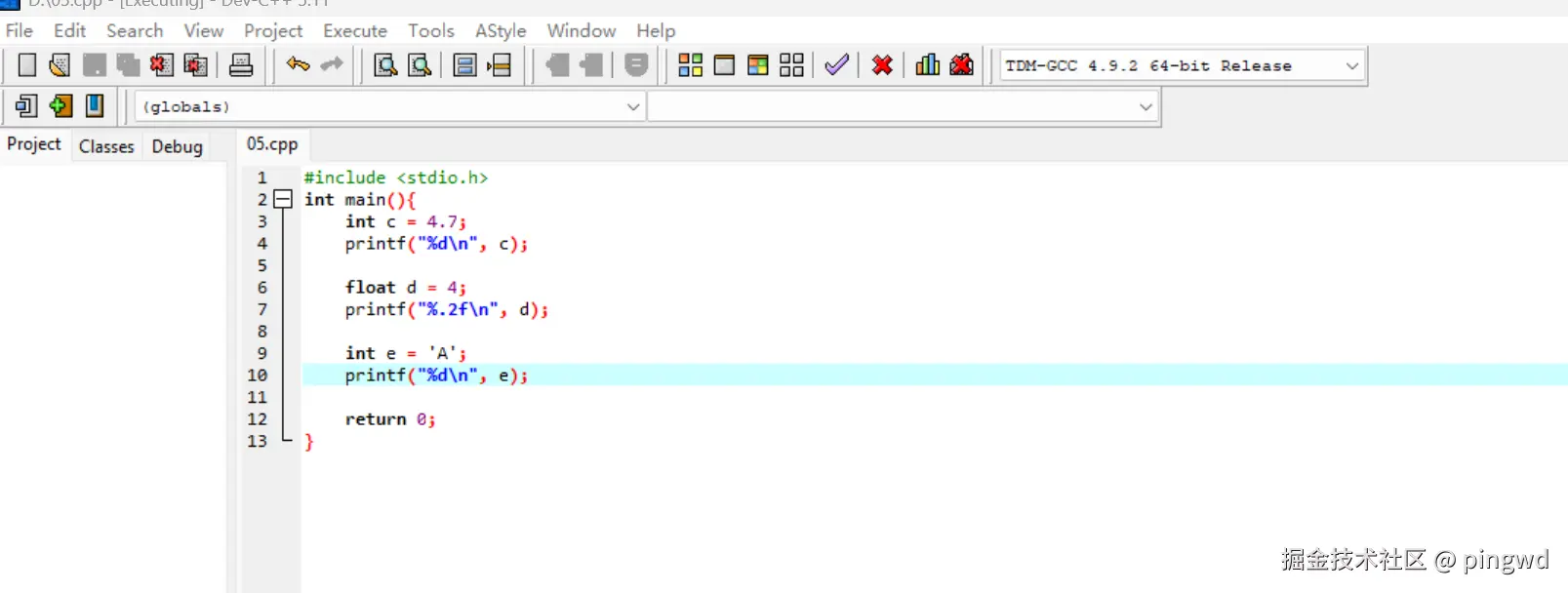
Task: Open the View menu
Action: pos(204,30)
